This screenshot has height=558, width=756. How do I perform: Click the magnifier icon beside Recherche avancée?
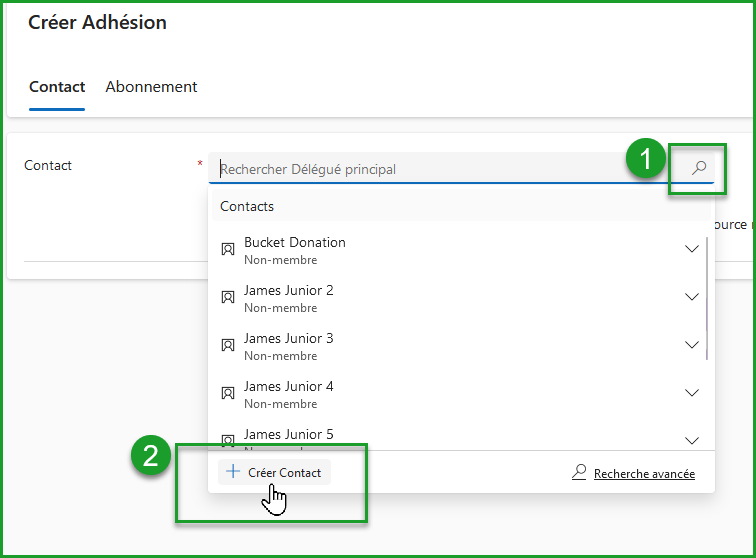tap(579, 472)
